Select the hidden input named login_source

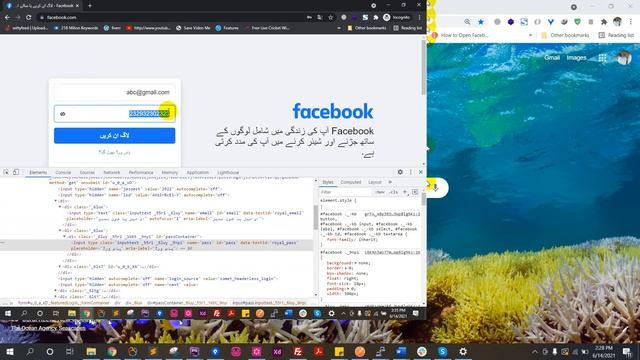pyautogui.click(x=168, y=279)
